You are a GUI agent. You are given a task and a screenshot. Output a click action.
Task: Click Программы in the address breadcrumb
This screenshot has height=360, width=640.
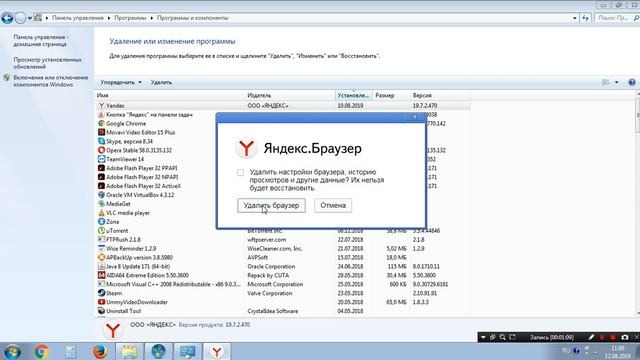pos(130,18)
